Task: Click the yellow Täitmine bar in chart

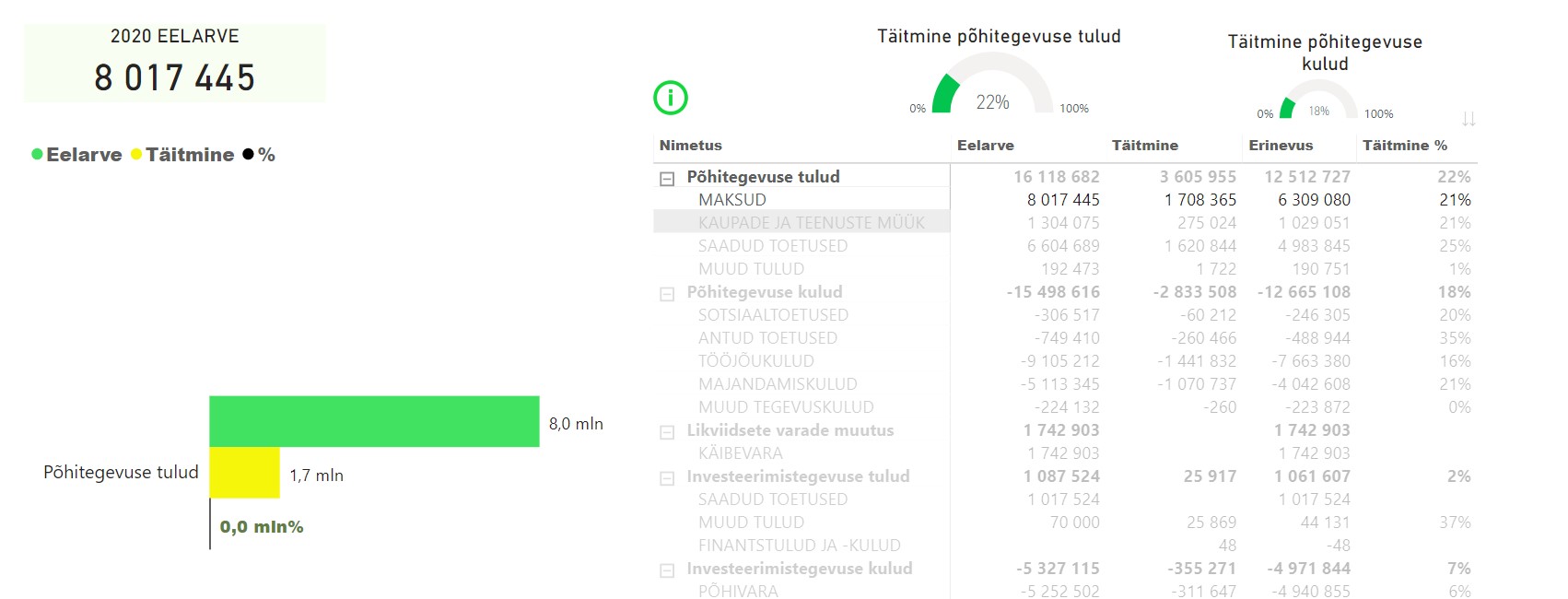Action: coord(244,473)
